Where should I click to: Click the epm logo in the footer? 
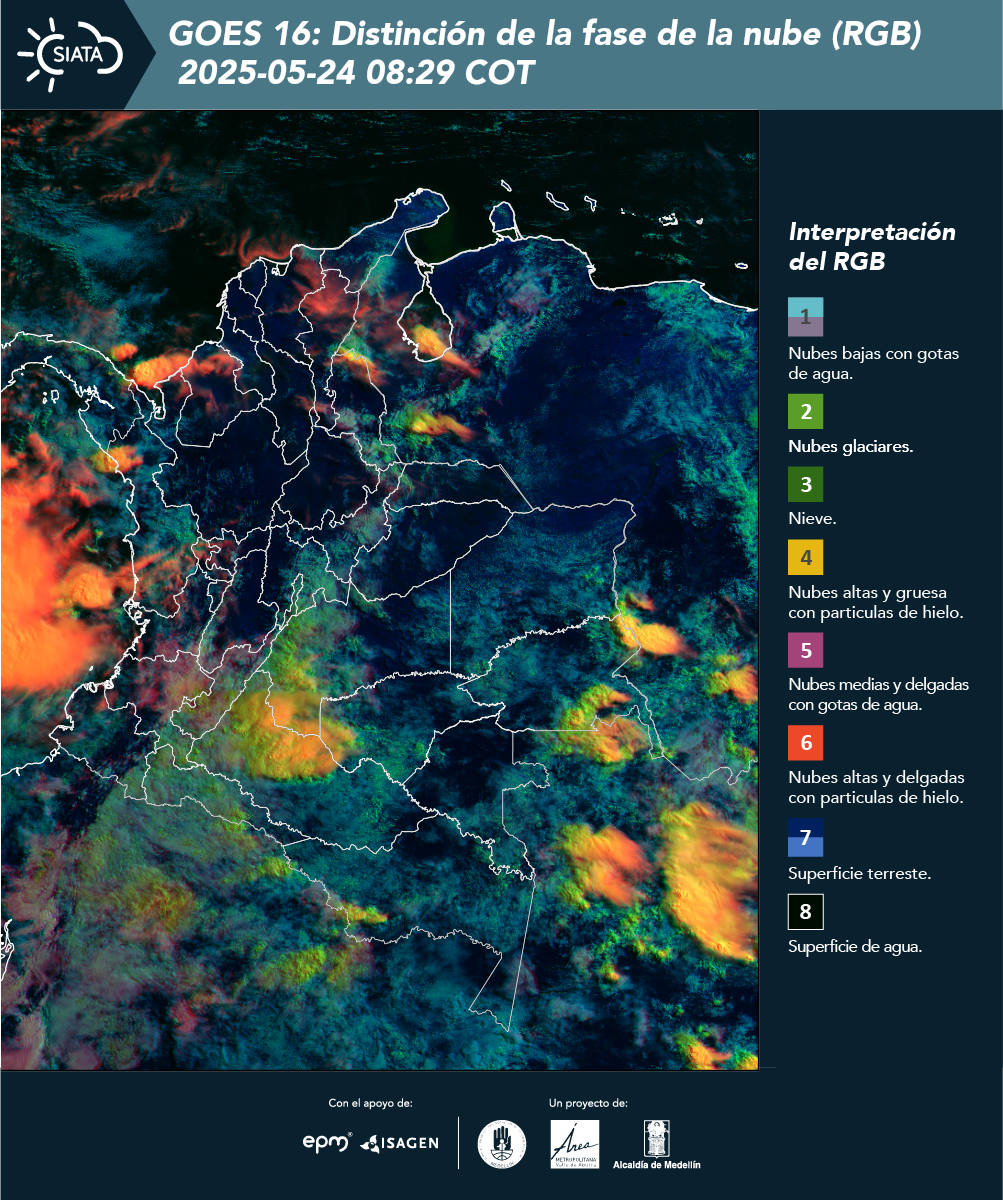(327, 1142)
